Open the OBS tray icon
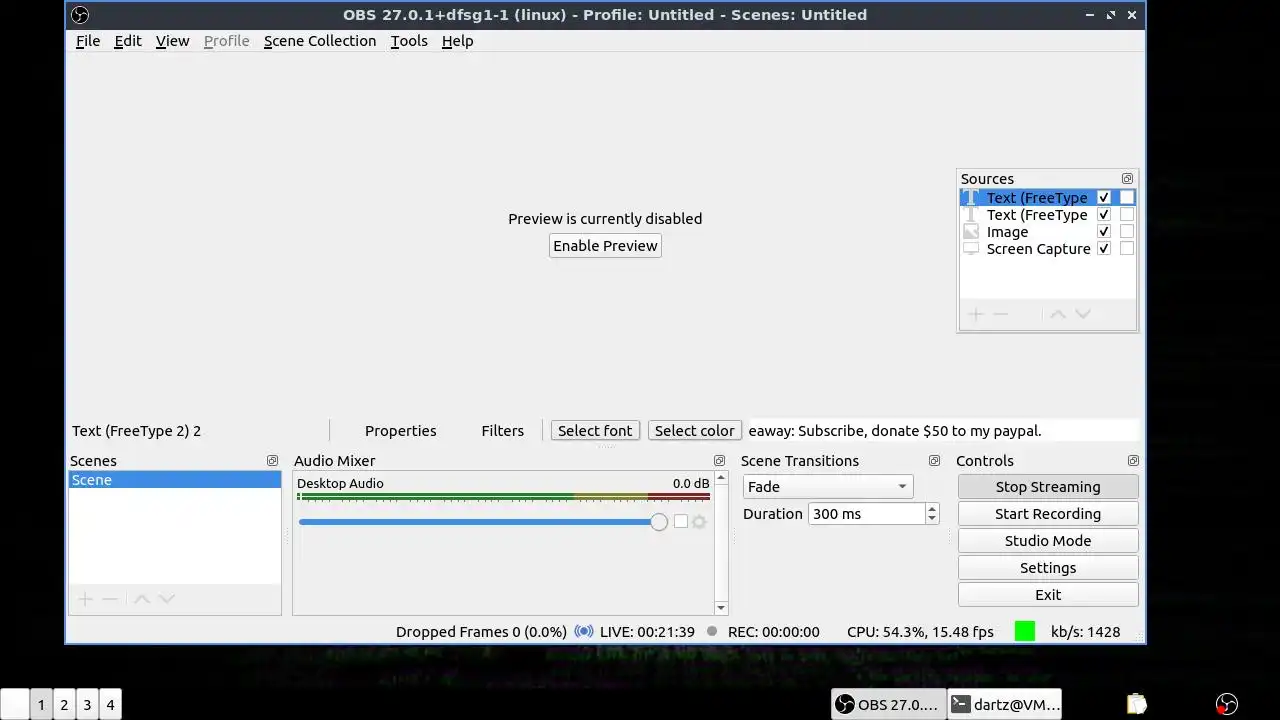 (1226, 704)
